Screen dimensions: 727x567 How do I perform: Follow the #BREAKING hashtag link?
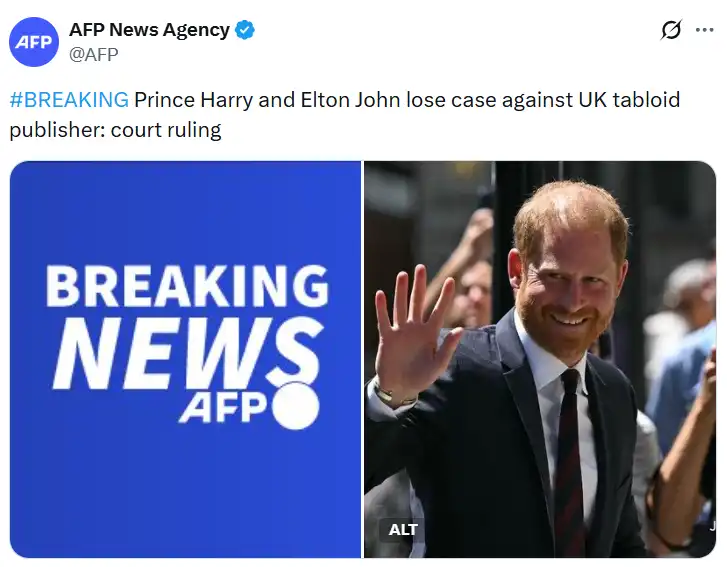tap(69, 100)
